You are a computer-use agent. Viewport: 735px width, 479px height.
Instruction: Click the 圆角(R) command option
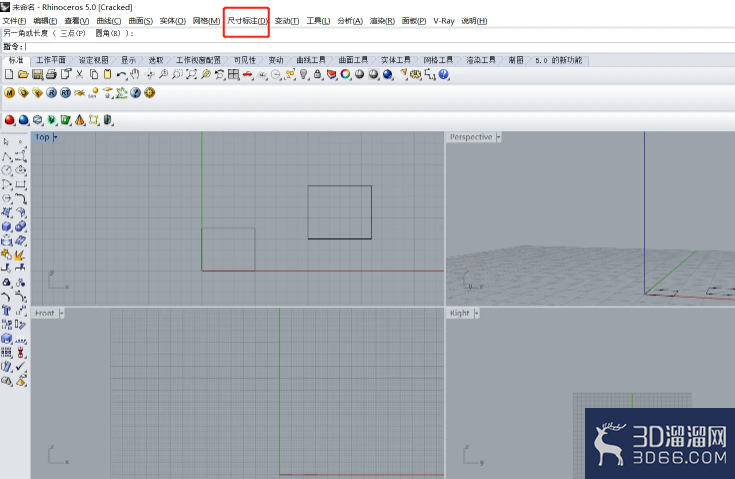(108, 33)
